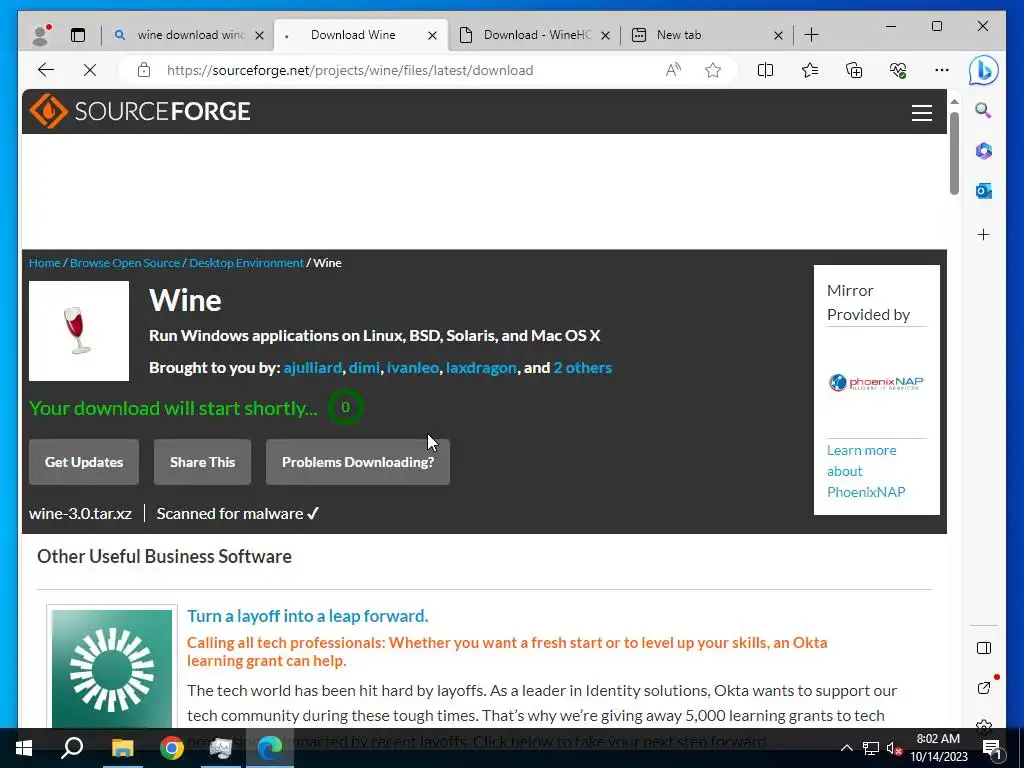Stop loading the page
Viewport: 1024px width, 768px height.
point(89,70)
